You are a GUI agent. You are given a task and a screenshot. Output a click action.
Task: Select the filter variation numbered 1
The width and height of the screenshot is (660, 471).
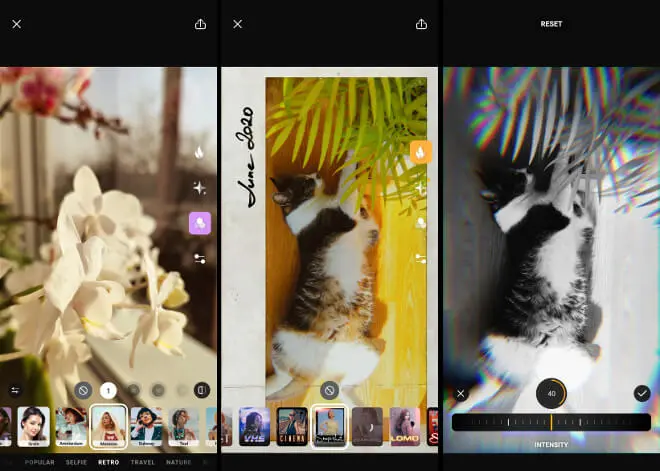108,390
